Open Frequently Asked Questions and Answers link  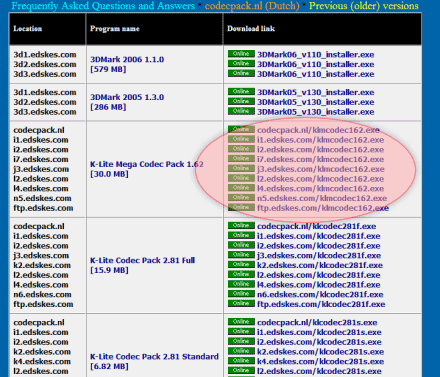(103, 6)
